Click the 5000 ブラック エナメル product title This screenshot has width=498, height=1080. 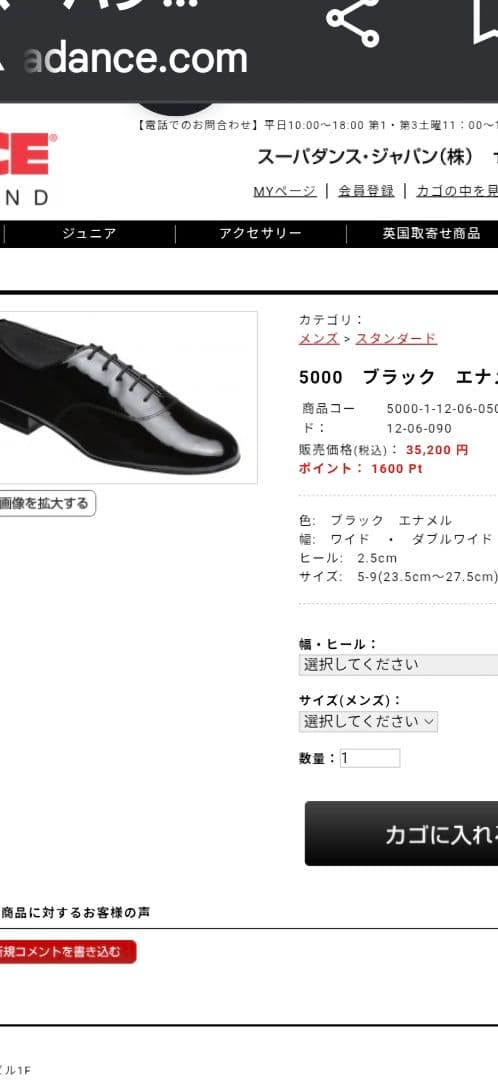[x=398, y=377]
